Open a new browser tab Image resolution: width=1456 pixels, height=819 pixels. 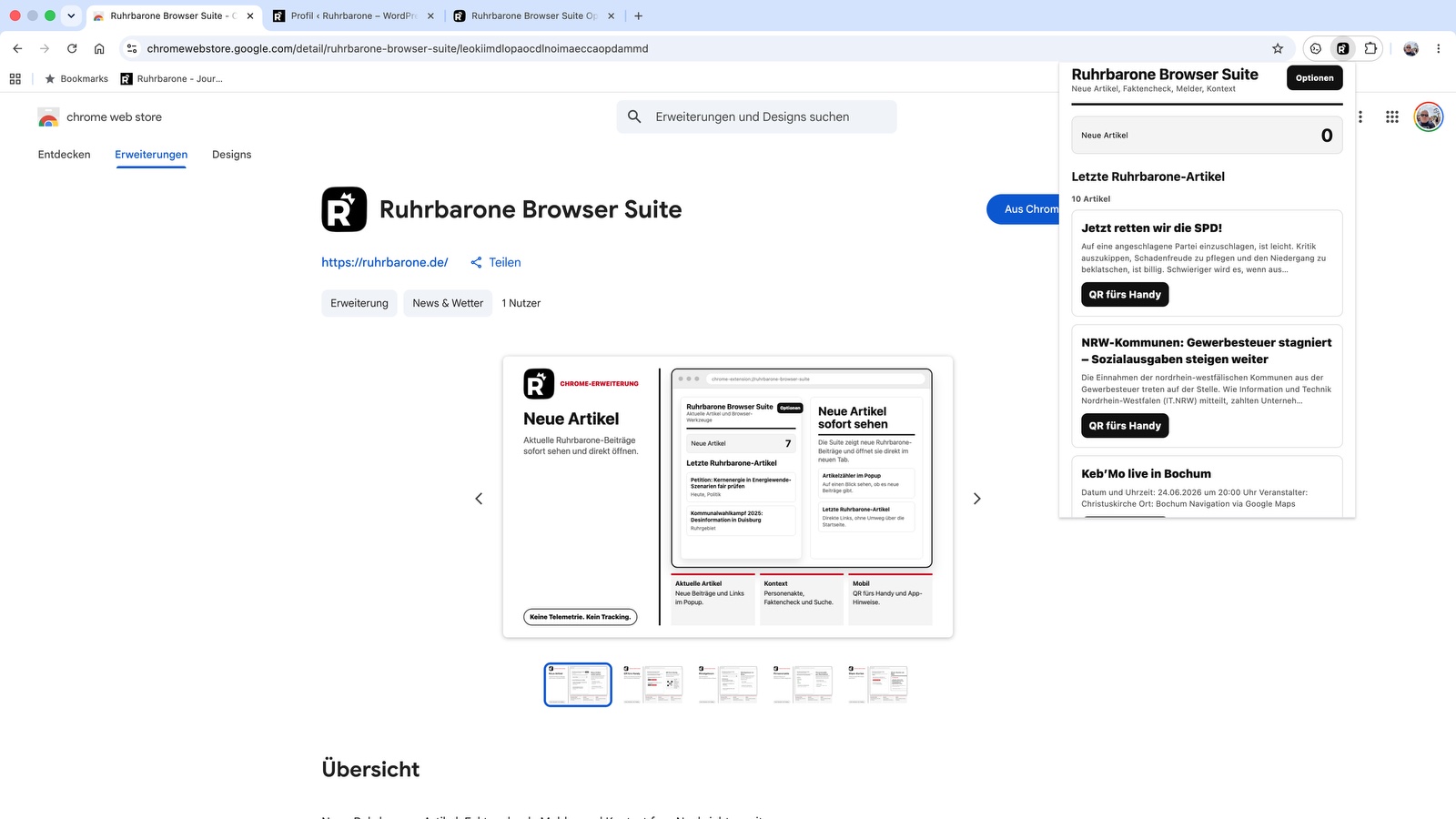(x=639, y=15)
